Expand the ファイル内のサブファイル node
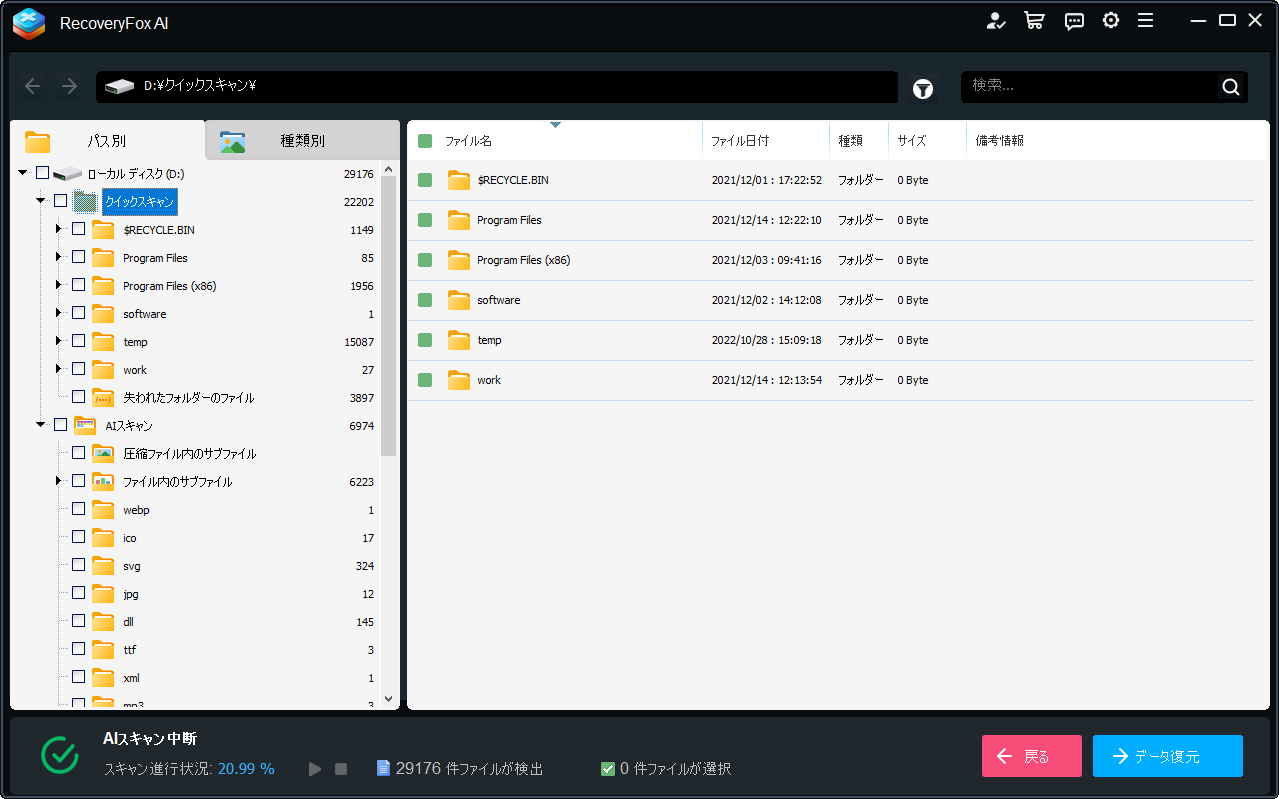 (x=59, y=481)
